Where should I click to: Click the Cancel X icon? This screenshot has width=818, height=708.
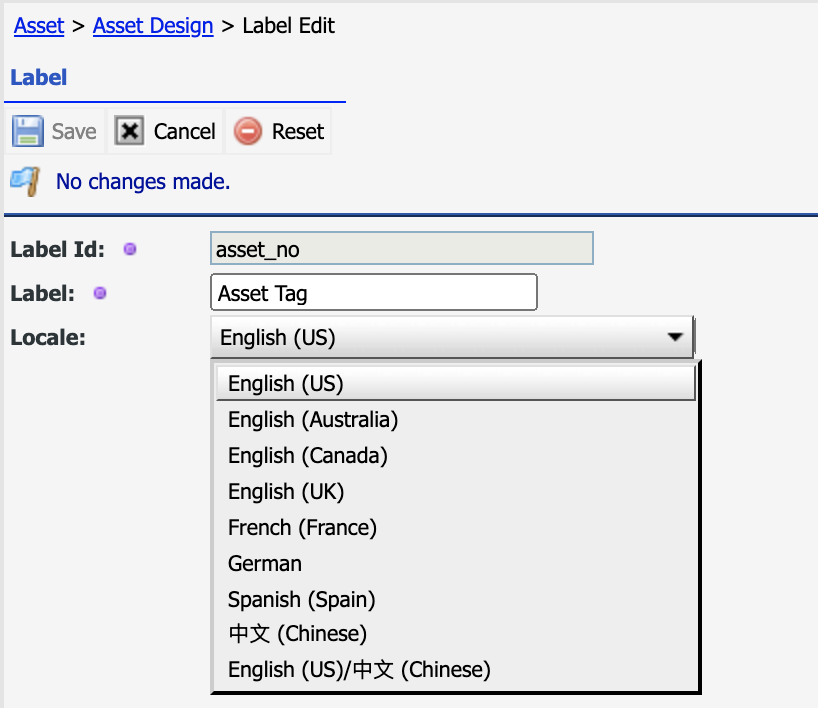pos(129,131)
